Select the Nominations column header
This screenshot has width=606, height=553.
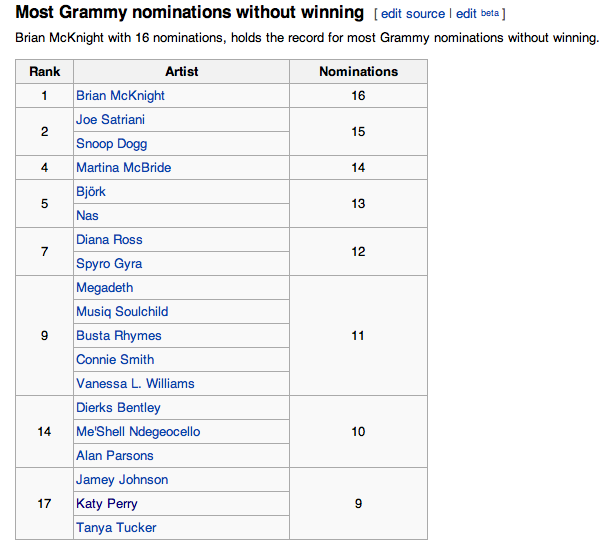pos(358,71)
